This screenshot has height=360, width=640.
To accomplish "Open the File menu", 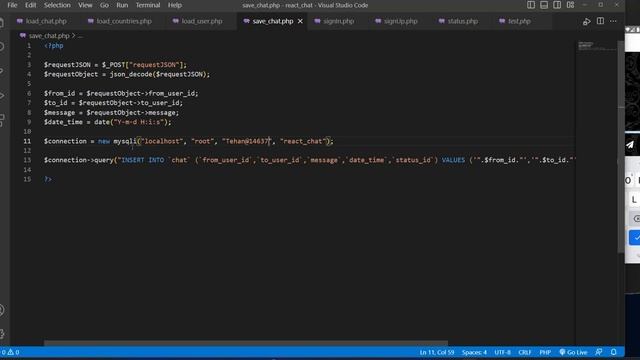I will 12,5.
